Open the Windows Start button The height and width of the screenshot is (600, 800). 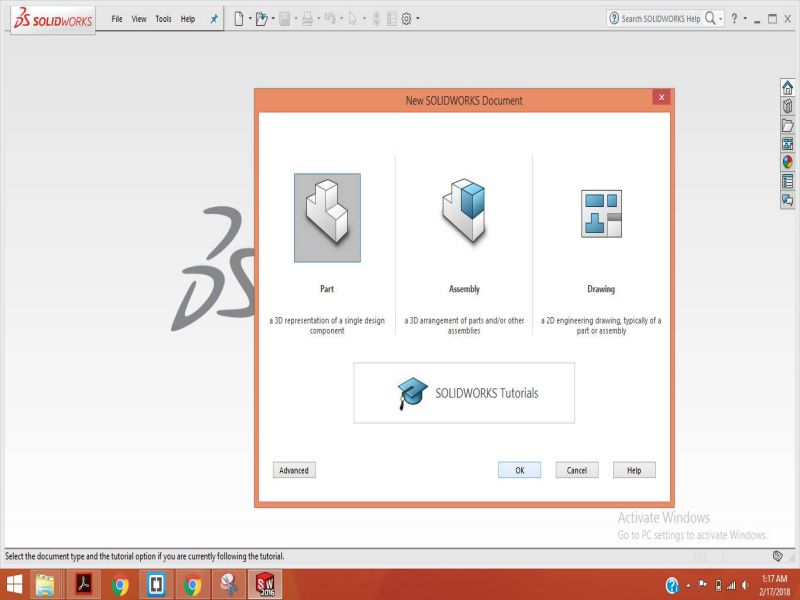click(x=14, y=585)
